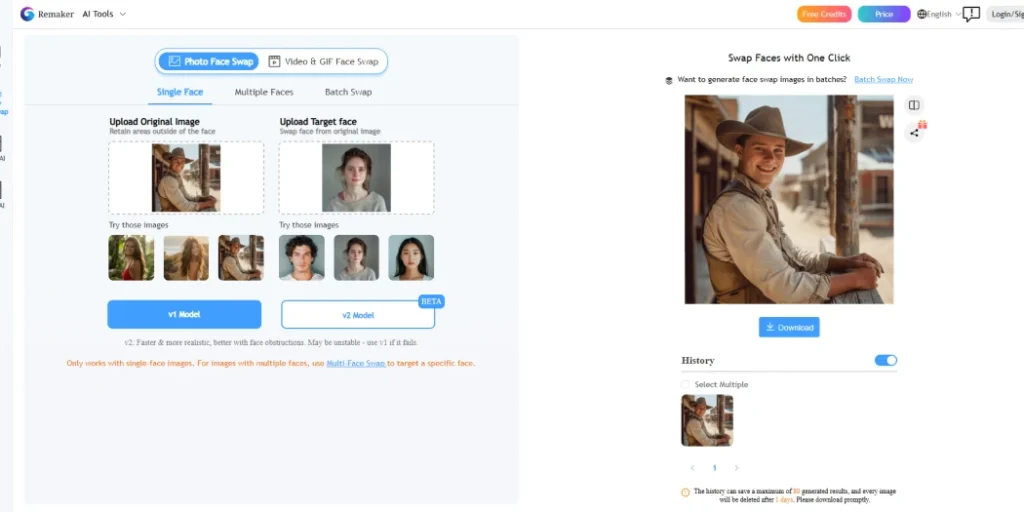This screenshot has height=512, width=1024.
Task: Switch to the Batch Swap tab
Action: coord(348,92)
